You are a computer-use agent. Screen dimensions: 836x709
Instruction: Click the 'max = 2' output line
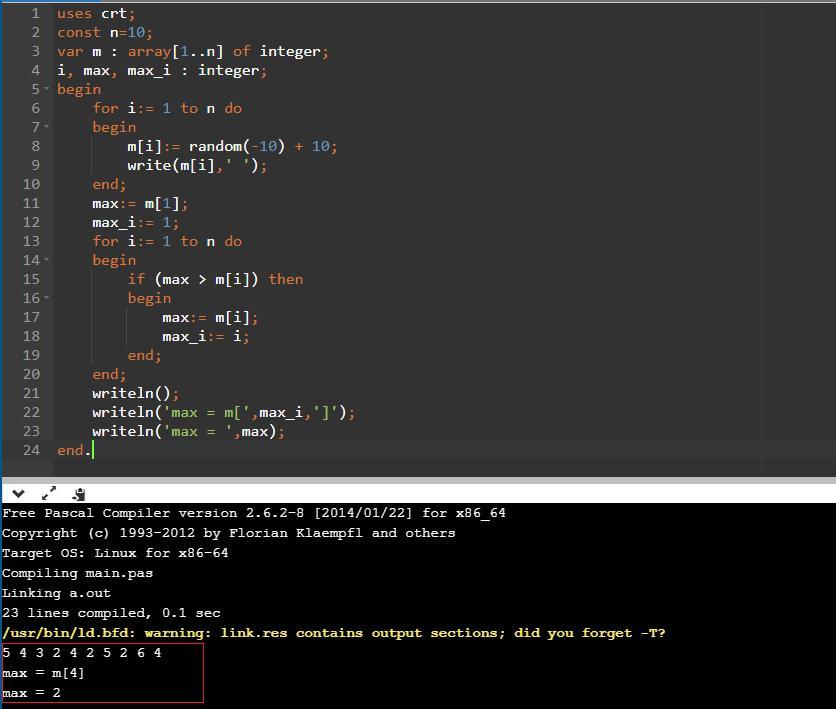click(31, 693)
